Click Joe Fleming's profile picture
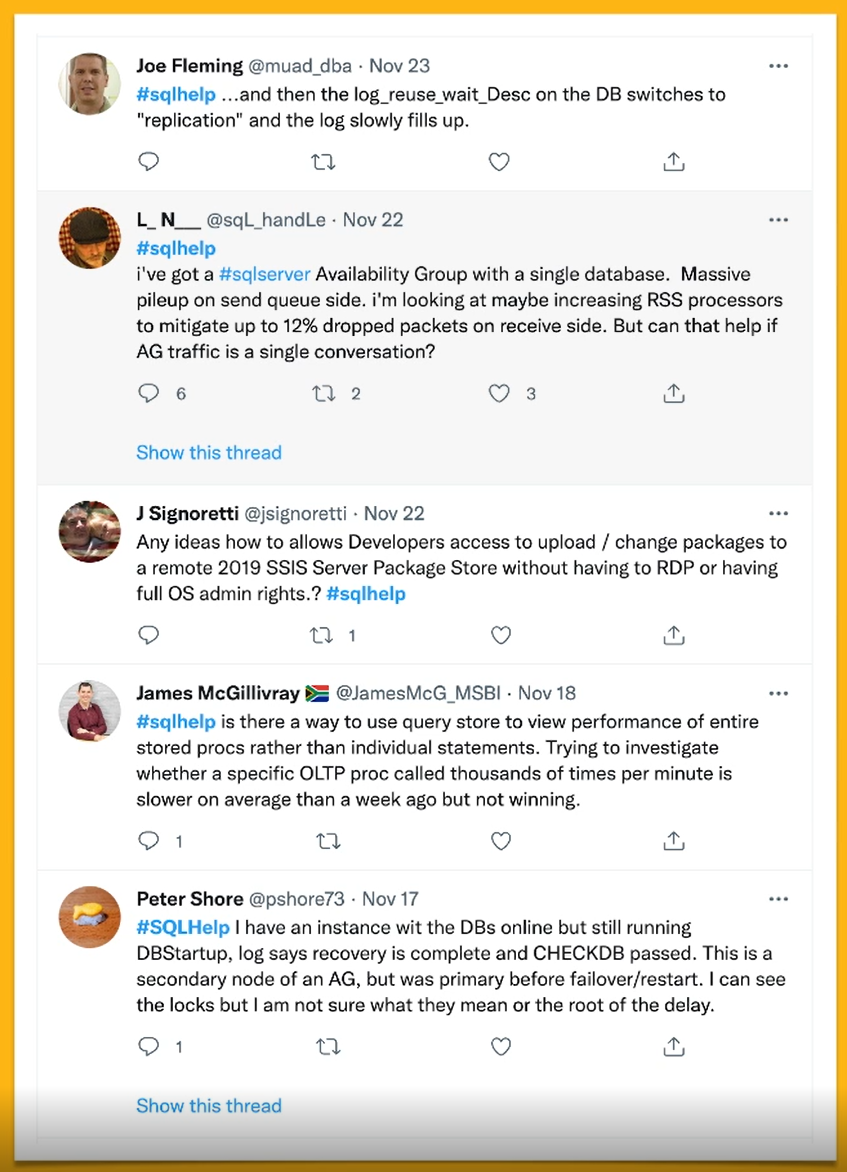847x1172 pixels. pyautogui.click(x=90, y=84)
